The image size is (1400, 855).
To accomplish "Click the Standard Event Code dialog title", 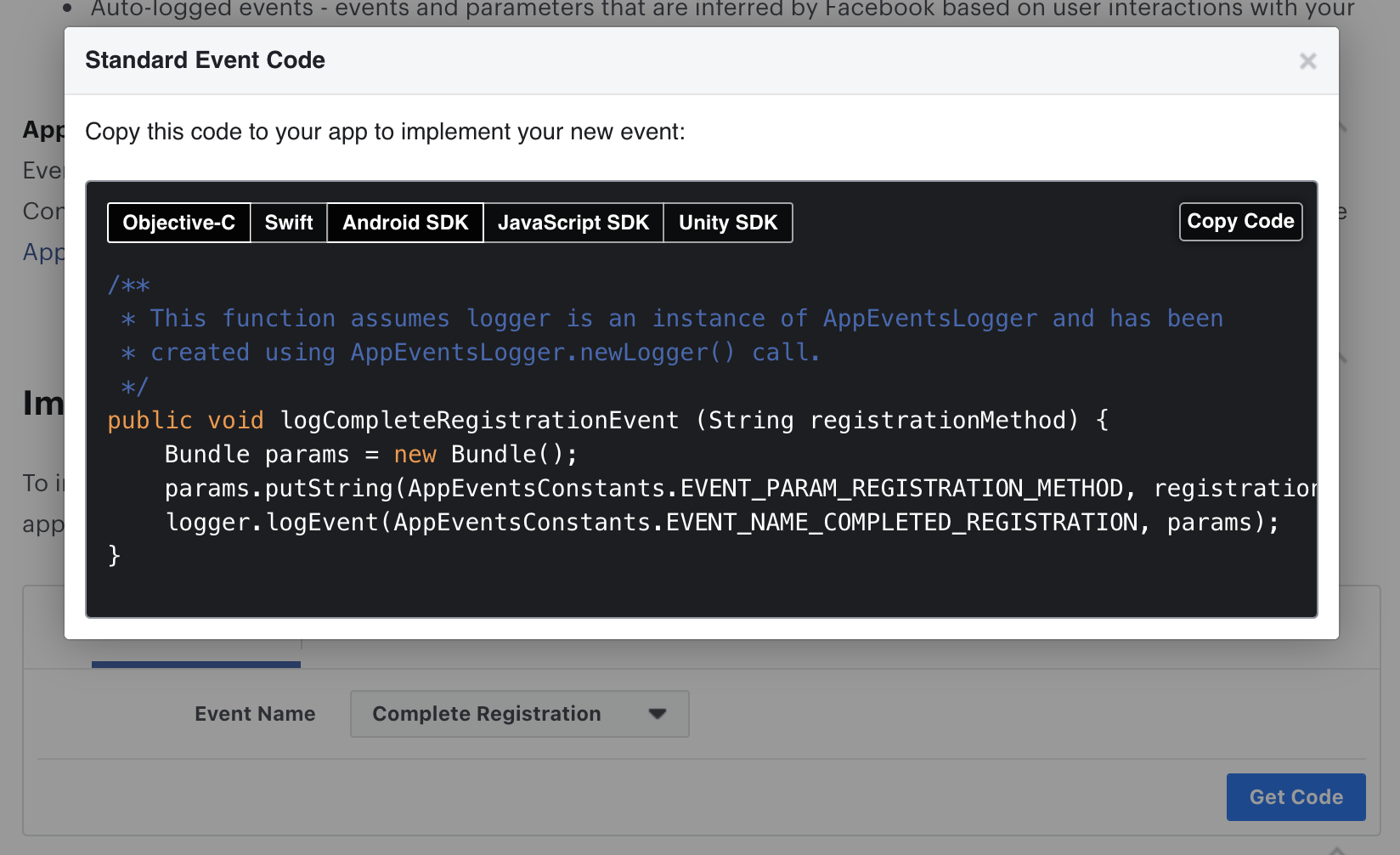I will 205,60.
